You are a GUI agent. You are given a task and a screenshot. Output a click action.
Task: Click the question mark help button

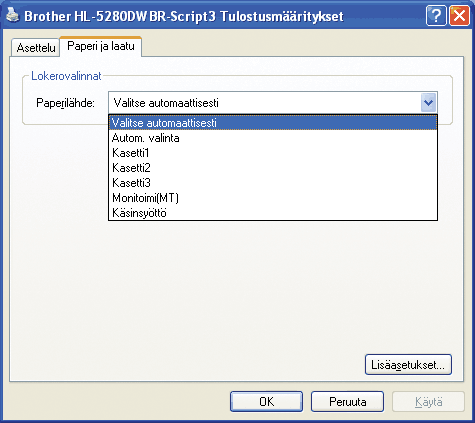(x=436, y=16)
